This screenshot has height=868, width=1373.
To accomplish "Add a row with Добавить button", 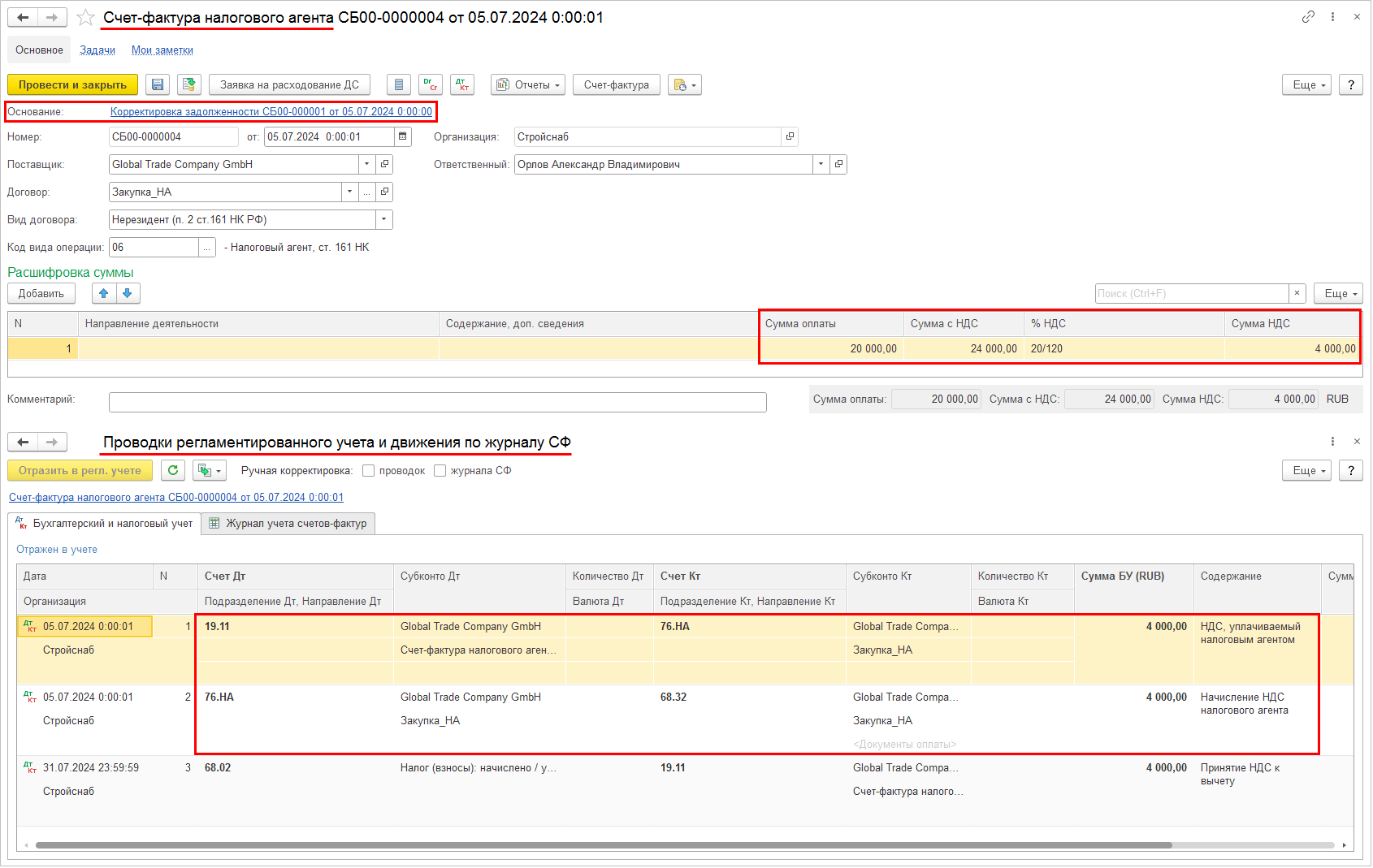I will point(41,293).
